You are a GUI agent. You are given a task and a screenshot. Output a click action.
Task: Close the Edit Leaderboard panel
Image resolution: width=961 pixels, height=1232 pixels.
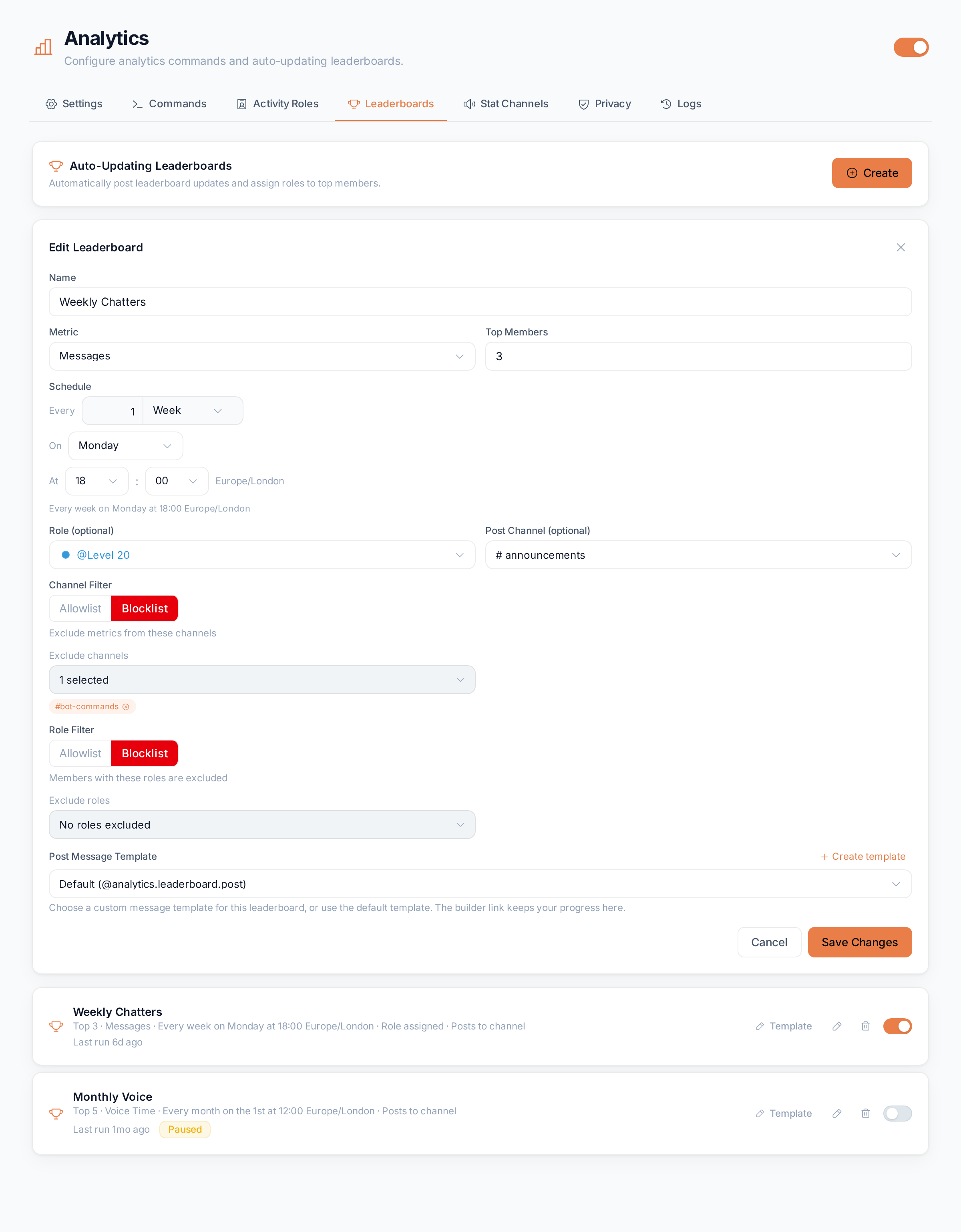click(x=901, y=248)
